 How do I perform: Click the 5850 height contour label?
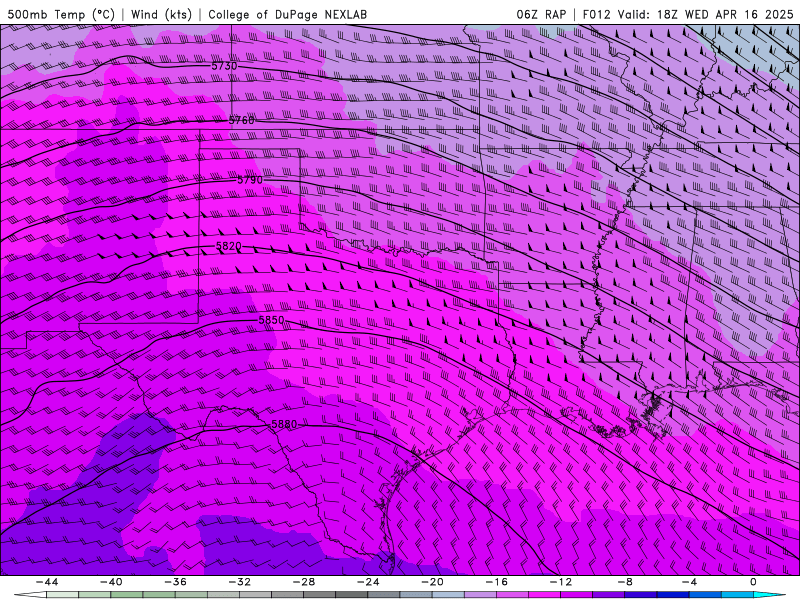tap(271, 320)
